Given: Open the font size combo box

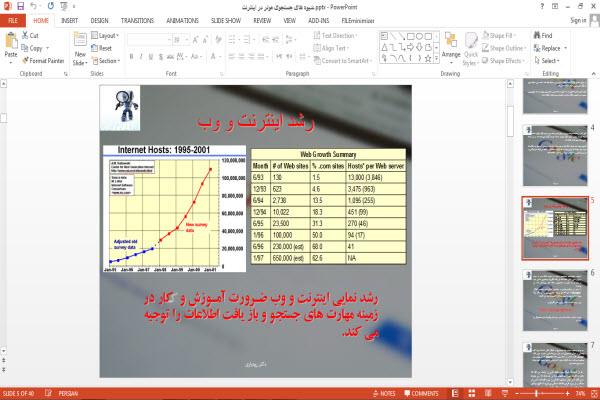Looking at the screenshot, I should (181, 40).
